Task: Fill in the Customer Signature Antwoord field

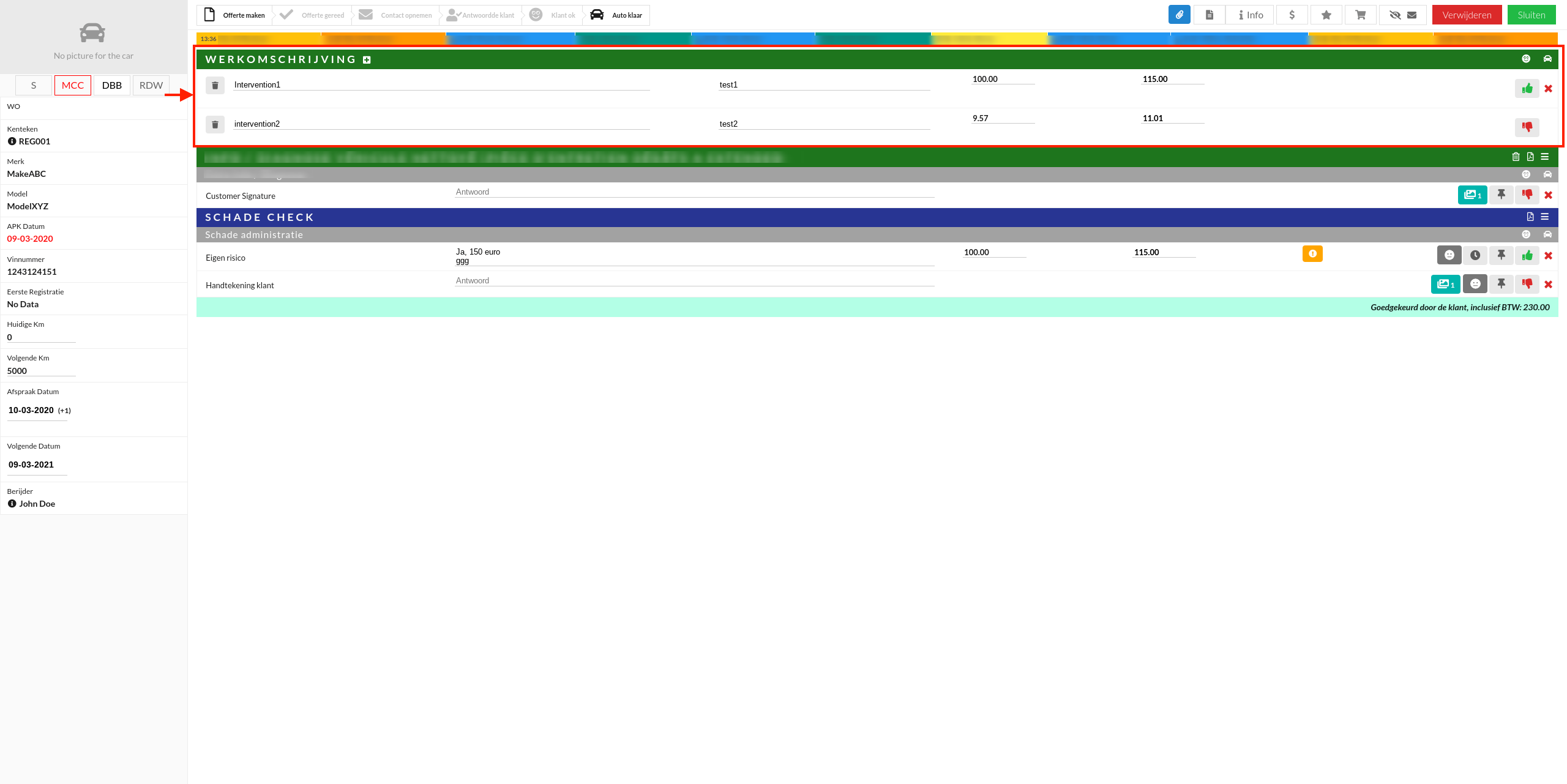Action: point(695,192)
